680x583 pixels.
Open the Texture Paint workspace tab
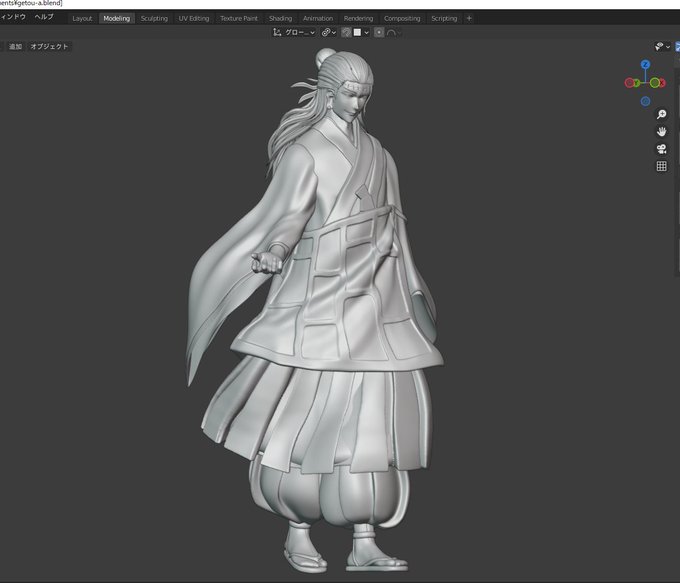pos(239,18)
